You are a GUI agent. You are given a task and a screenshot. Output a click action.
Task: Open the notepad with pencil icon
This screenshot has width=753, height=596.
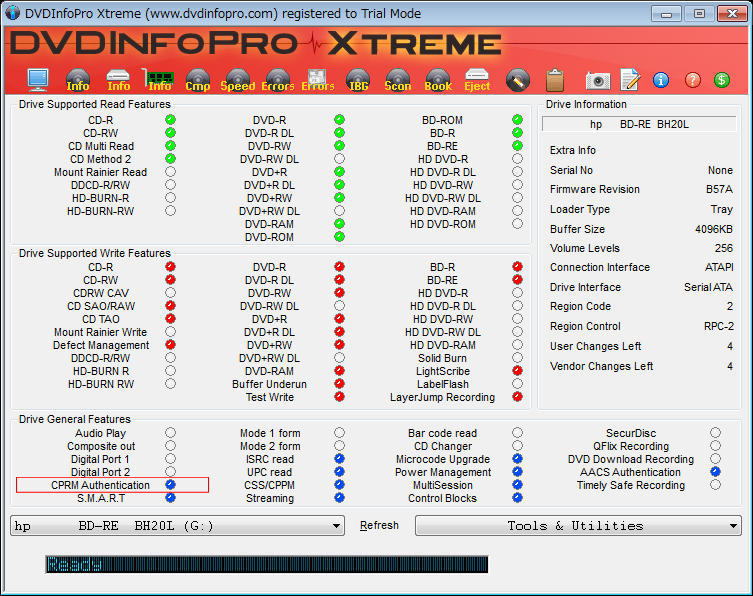point(630,80)
